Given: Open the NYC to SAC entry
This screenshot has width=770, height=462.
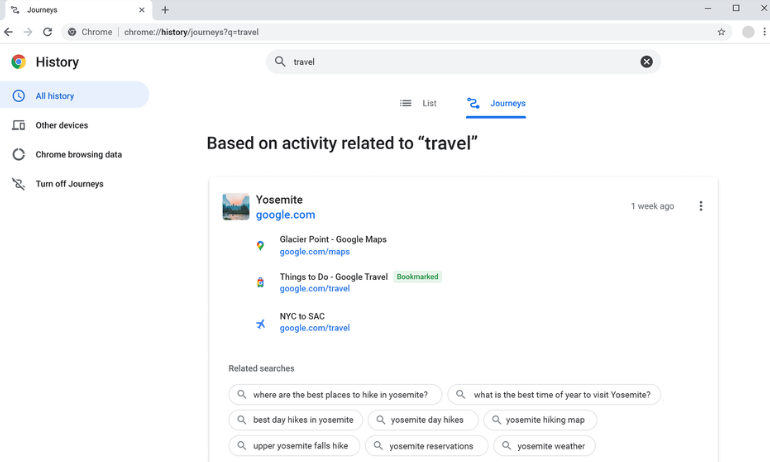Looking at the screenshot, I should [302, 316].
